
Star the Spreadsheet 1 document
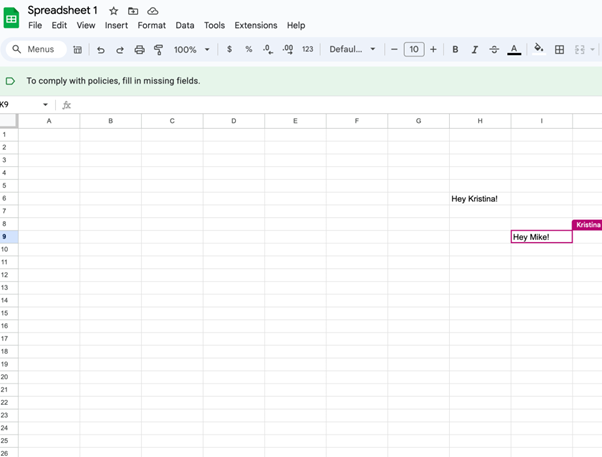113,11
